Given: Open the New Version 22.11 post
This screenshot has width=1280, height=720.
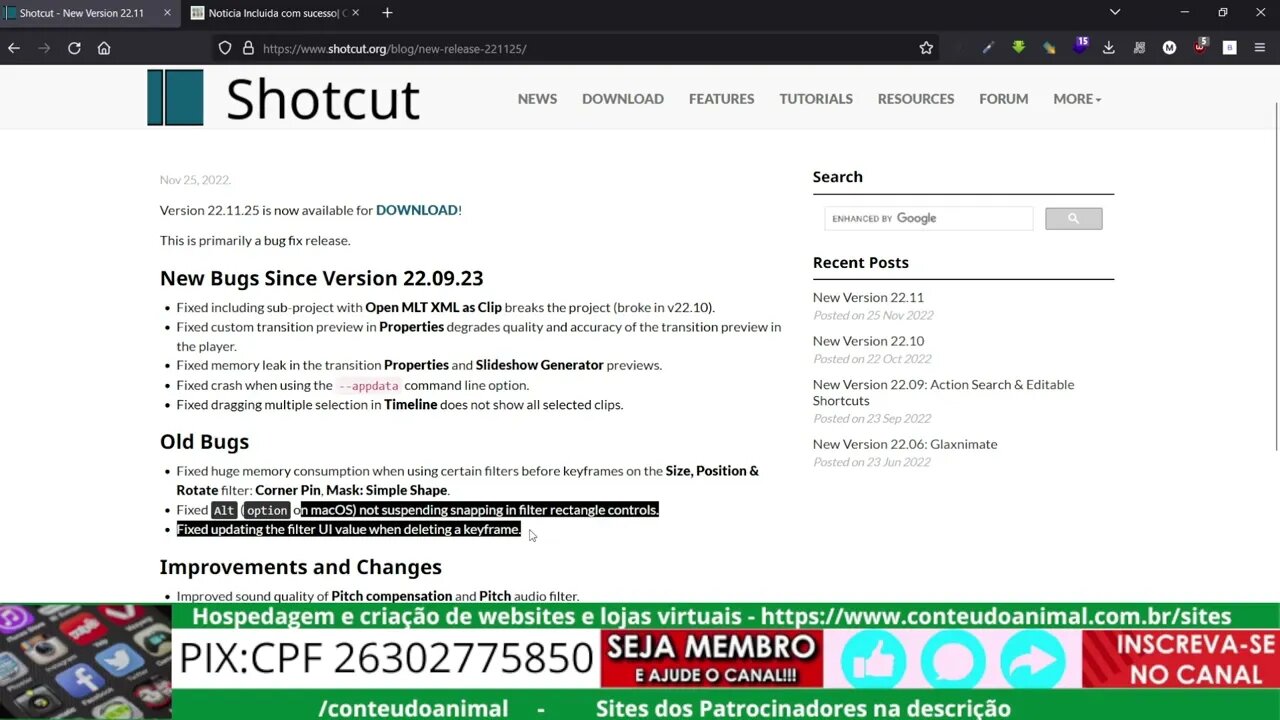Looking at the screenshot, I should [x=868, y=297].
